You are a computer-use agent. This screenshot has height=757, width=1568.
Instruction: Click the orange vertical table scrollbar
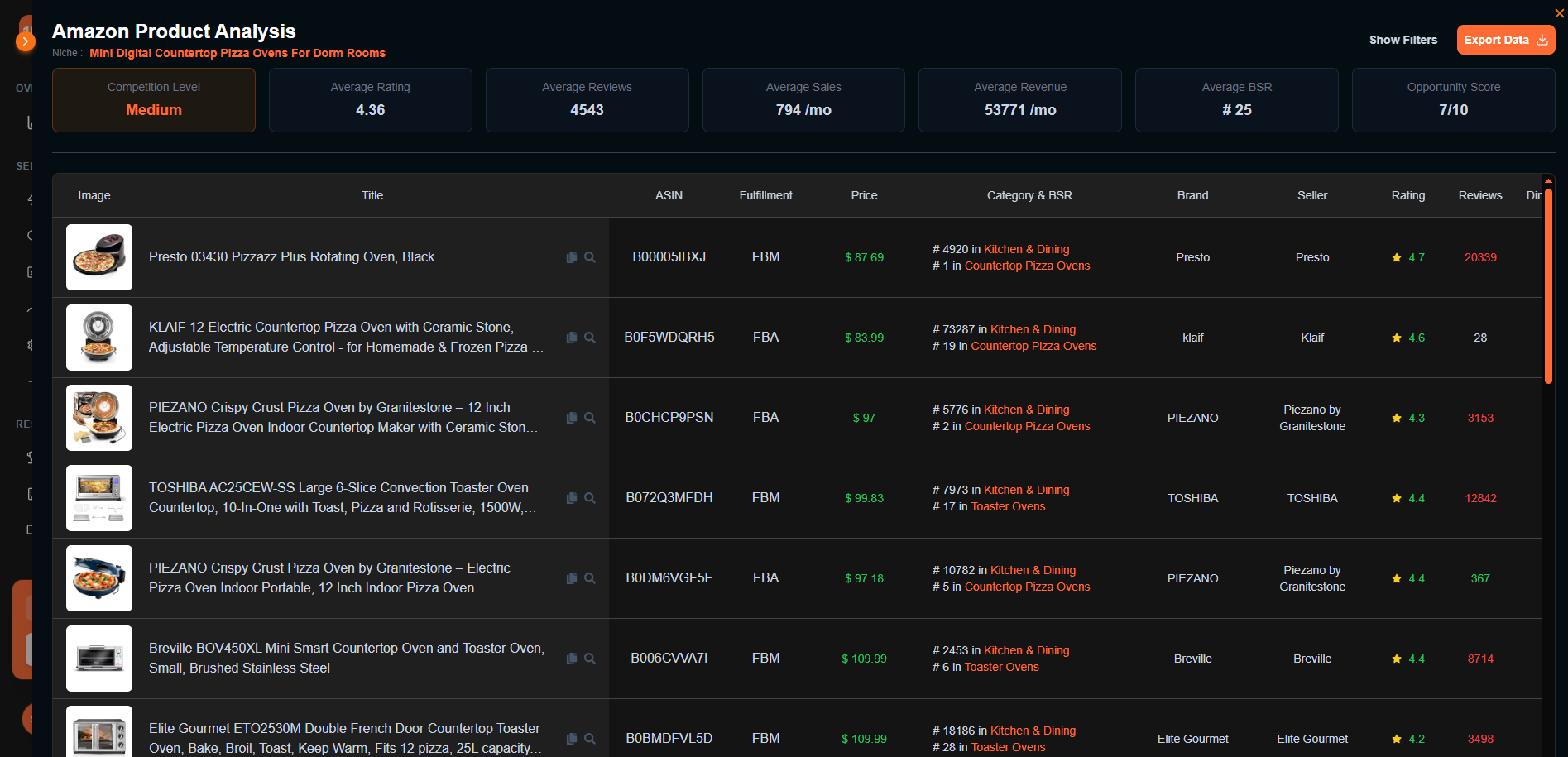pyautogui.click(x=1548, y=285)
